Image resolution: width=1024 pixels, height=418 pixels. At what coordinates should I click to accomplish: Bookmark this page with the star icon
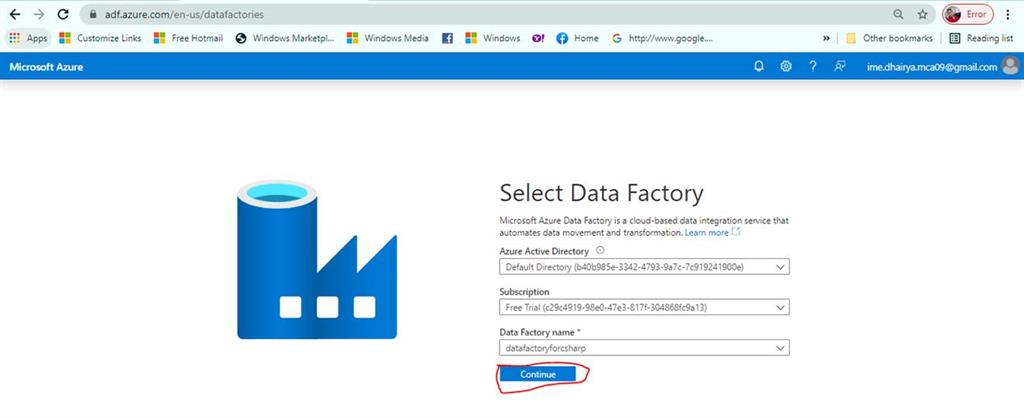point(922,14)
